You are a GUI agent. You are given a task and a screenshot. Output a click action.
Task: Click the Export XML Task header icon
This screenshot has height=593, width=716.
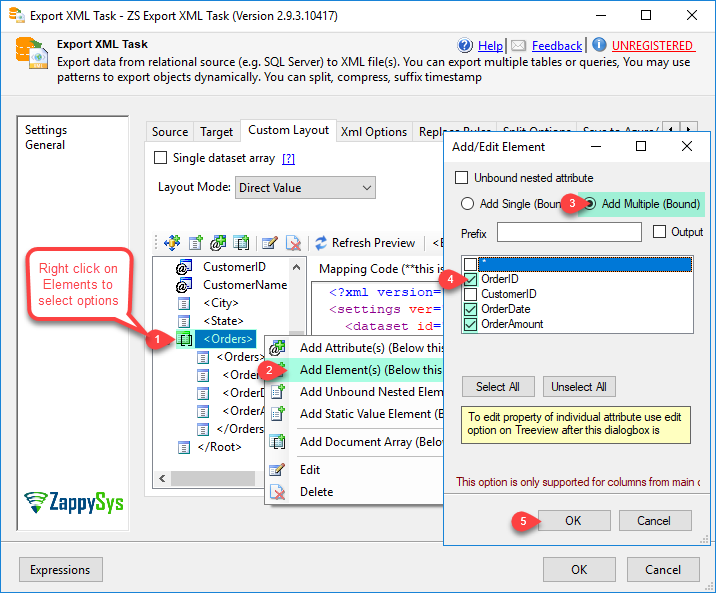pos(32,53)
